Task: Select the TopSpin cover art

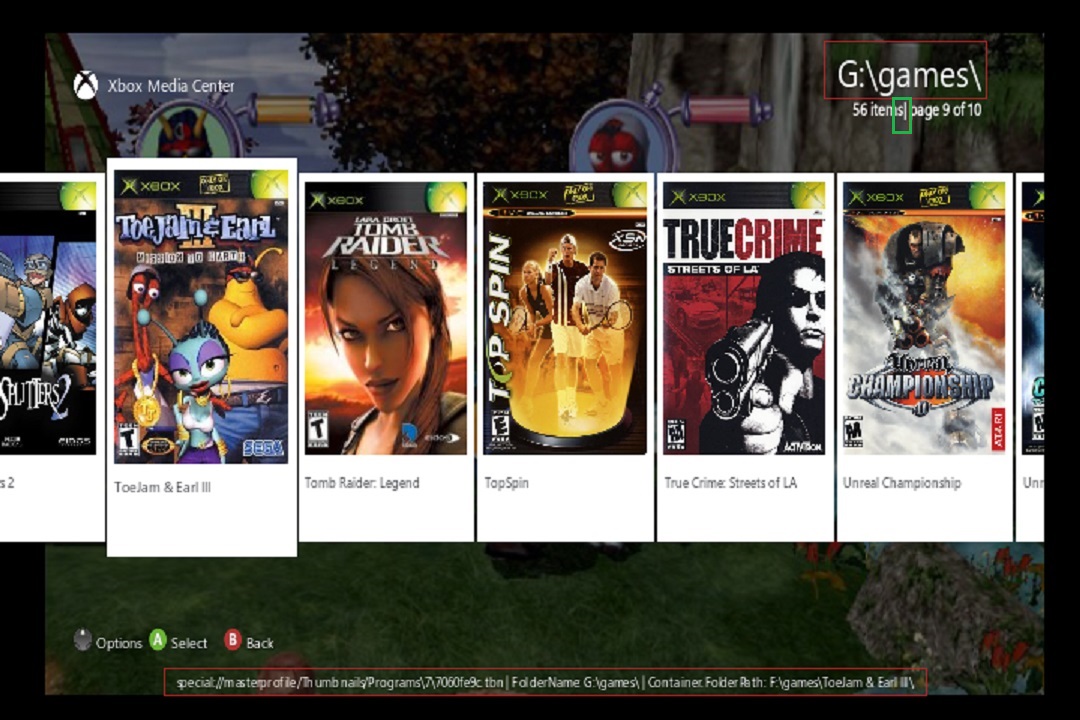Action: click(x=565, y=318)
